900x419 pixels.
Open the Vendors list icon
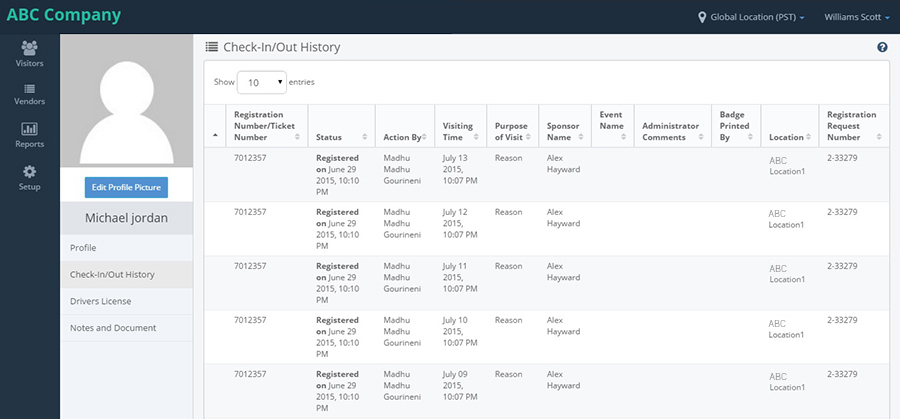(x=29, y=89)
